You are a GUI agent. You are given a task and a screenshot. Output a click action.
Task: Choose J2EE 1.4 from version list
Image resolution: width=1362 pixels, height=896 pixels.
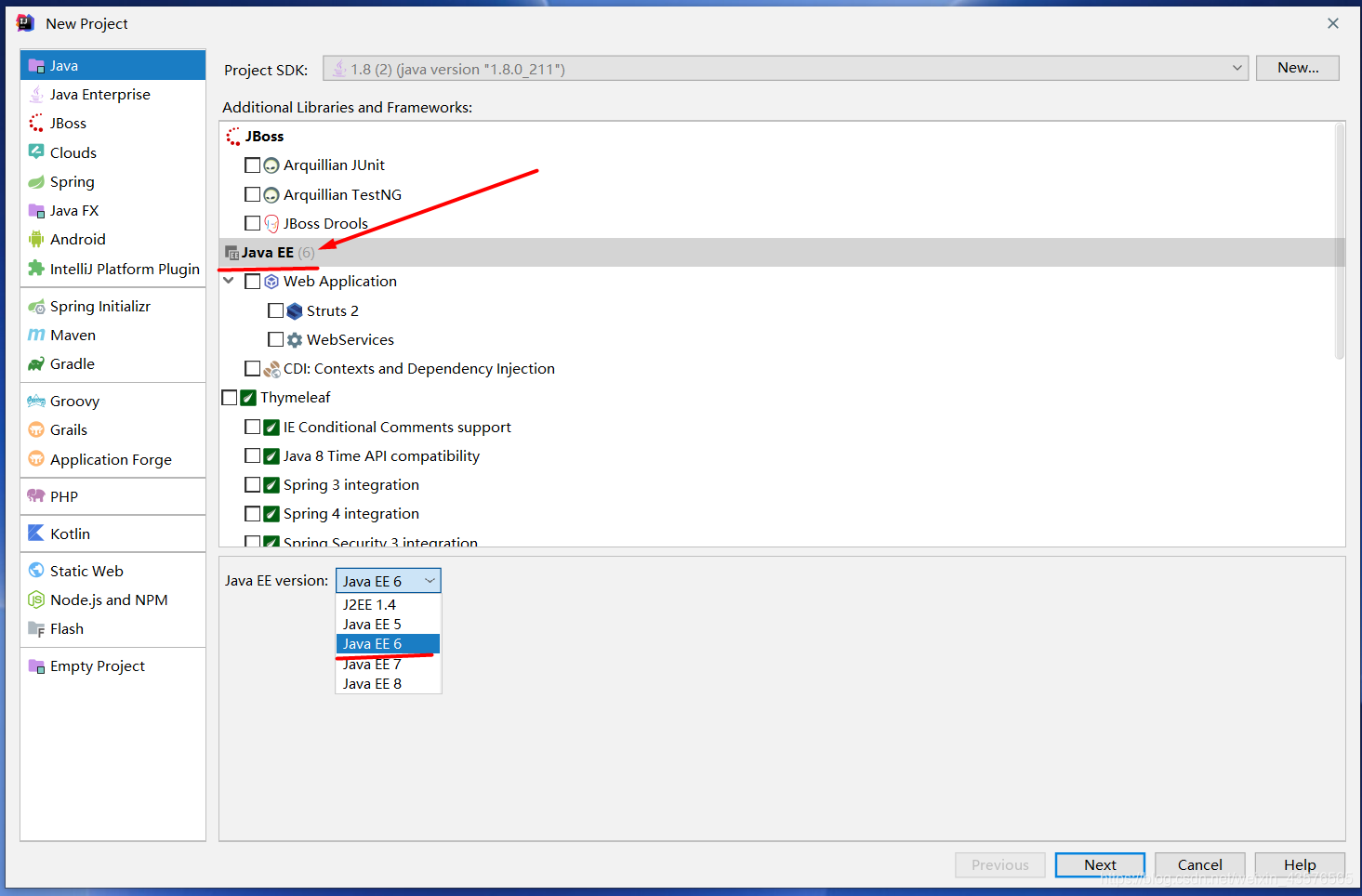click(x=388, y=605)
